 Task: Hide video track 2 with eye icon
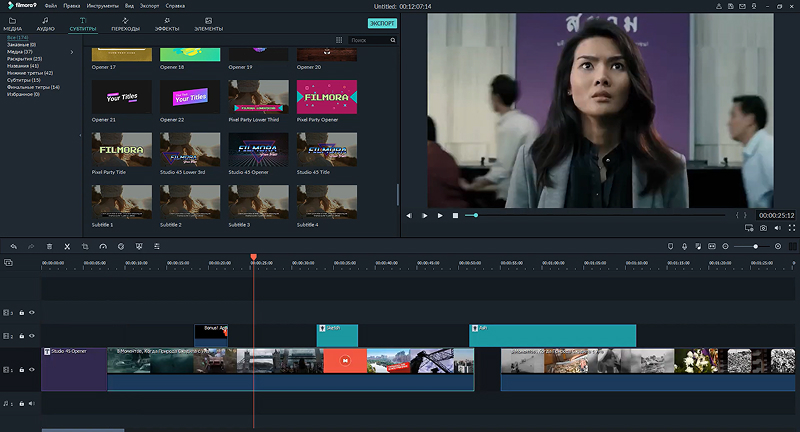[32, 336]
